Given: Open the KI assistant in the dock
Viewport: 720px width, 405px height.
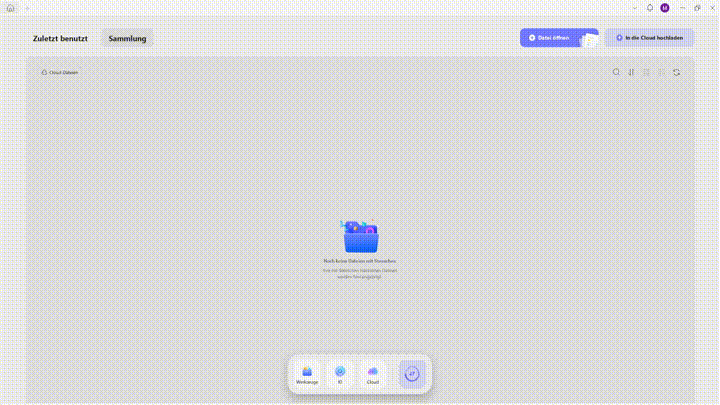Looking at the screenshot, I should point(340,375).
